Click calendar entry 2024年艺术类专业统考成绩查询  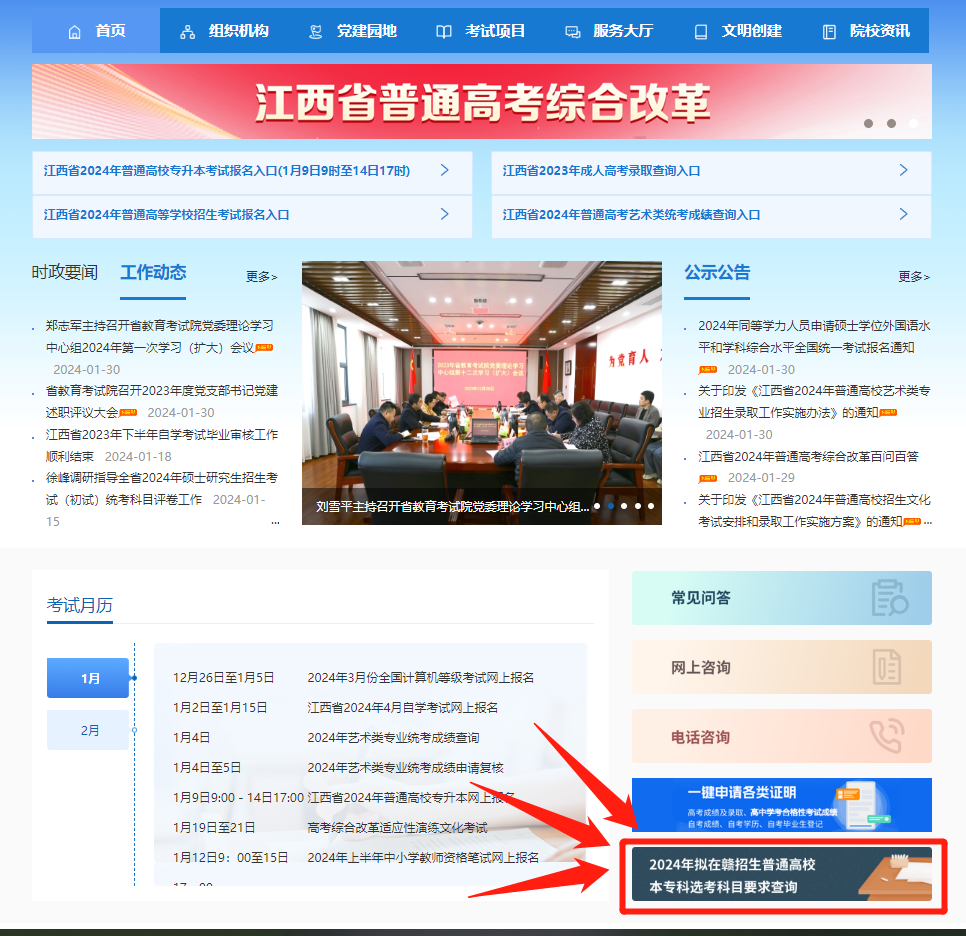pos(394,738)
